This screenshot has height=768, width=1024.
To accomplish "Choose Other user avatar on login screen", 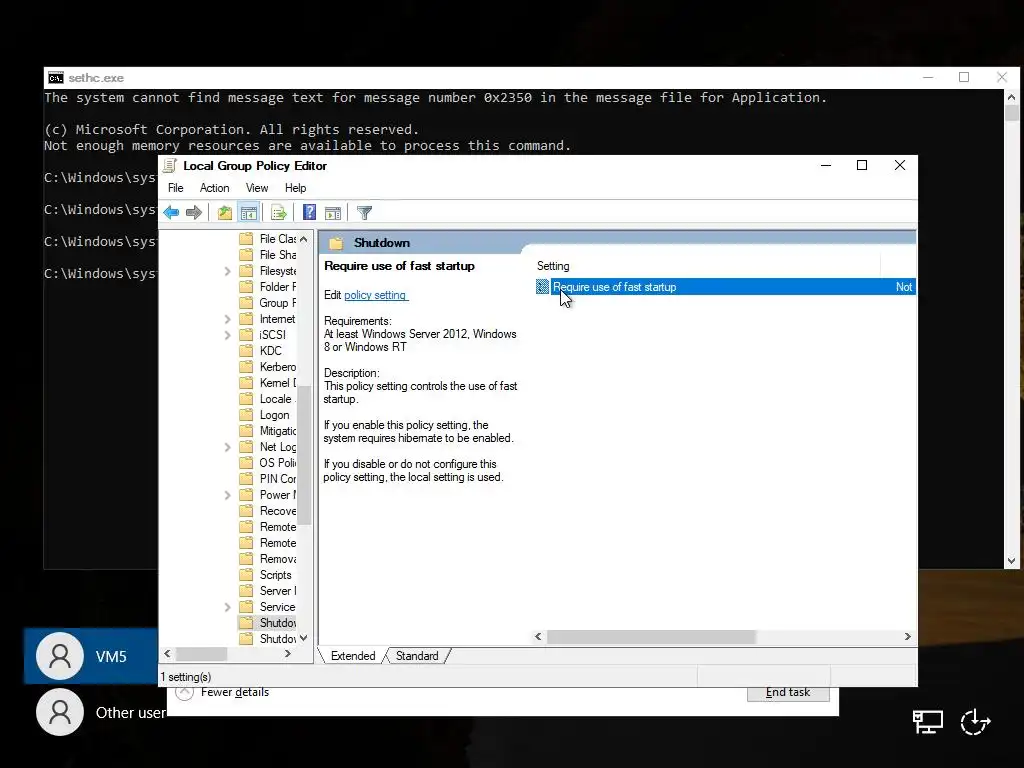I will [x=60, y=712].
